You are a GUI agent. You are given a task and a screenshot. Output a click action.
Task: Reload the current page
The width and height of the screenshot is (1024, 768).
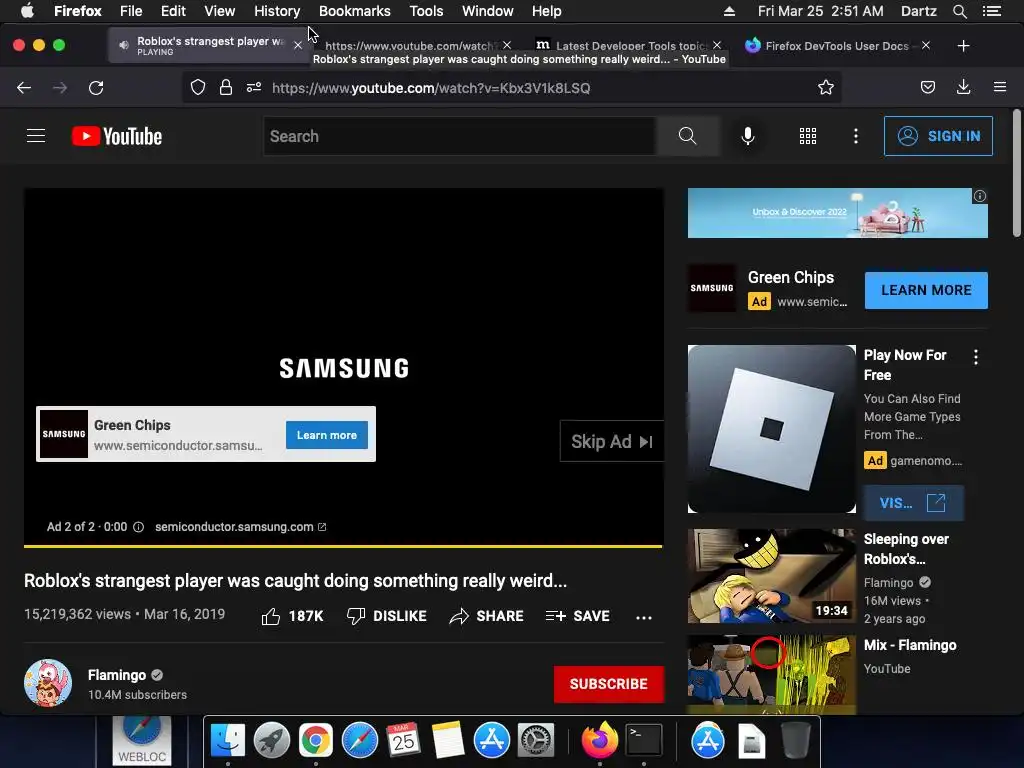point(96,88)
